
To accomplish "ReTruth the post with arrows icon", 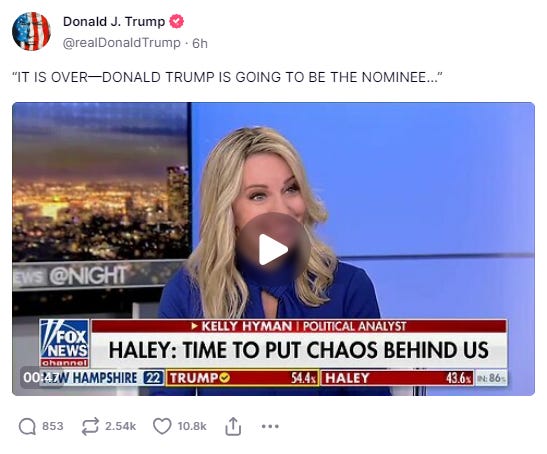I will click(90, 426).
